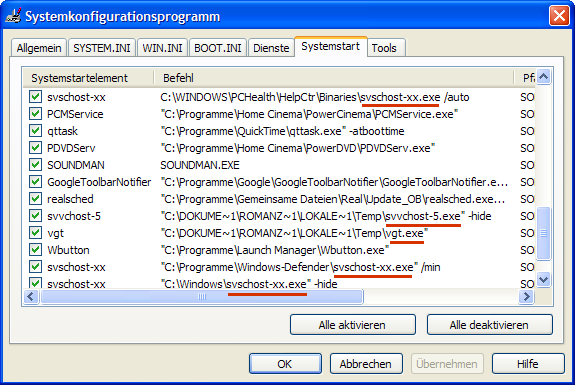
Task: Select the GoogleToolbarNotifier element name
Action: [99, 182]
